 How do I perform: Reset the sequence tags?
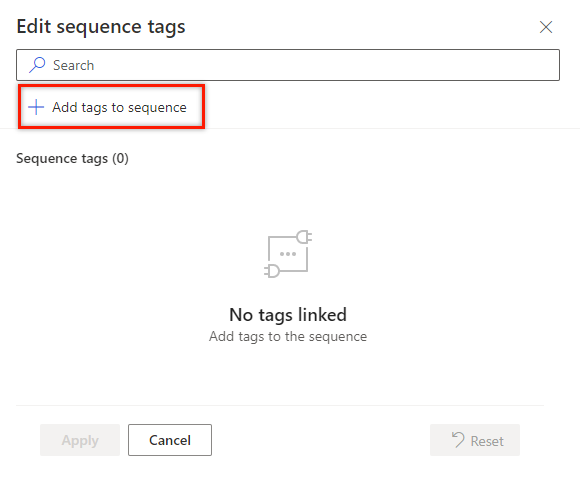coord(475,440)
